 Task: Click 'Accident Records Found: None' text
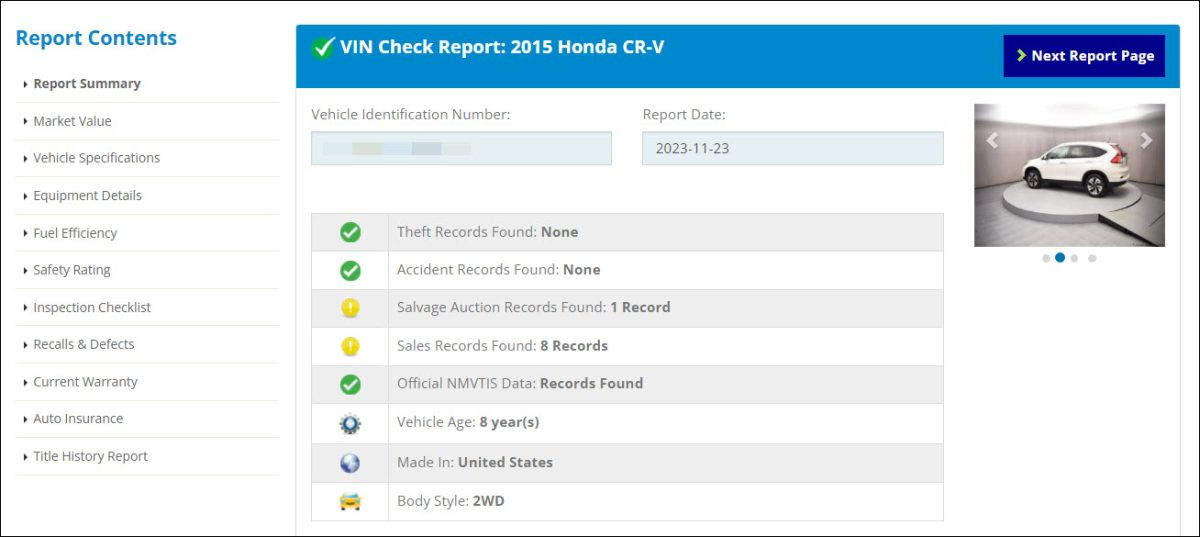tap(498, 270)
